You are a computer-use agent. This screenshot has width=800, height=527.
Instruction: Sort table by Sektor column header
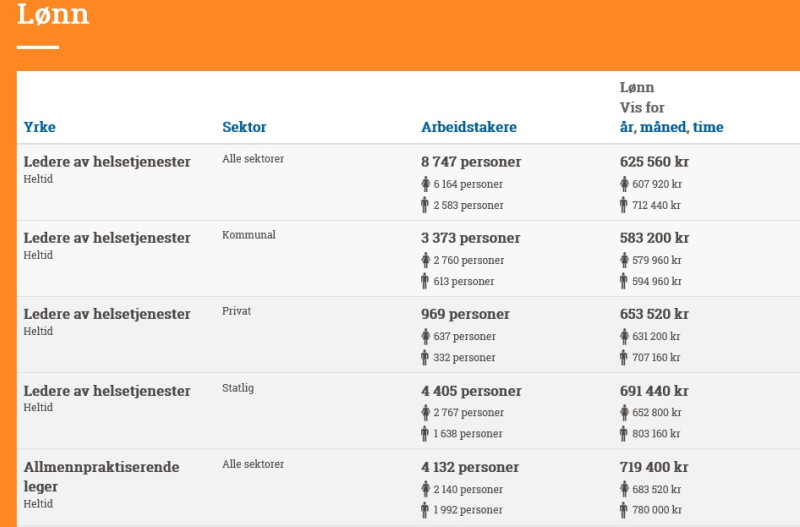point(244,127)
